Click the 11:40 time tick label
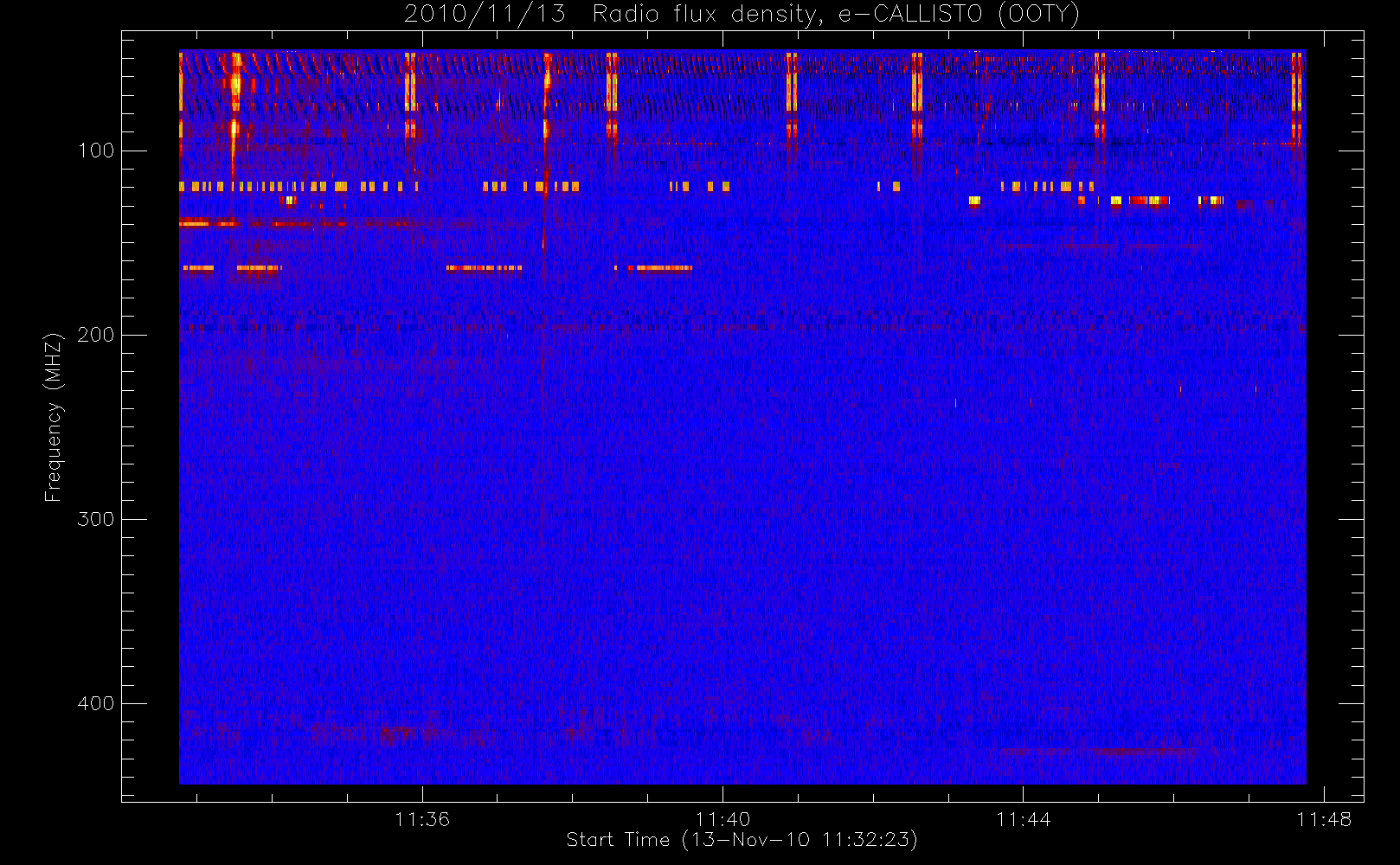The width and height of the screenshot is (1400, 865). tap(722, 819)
